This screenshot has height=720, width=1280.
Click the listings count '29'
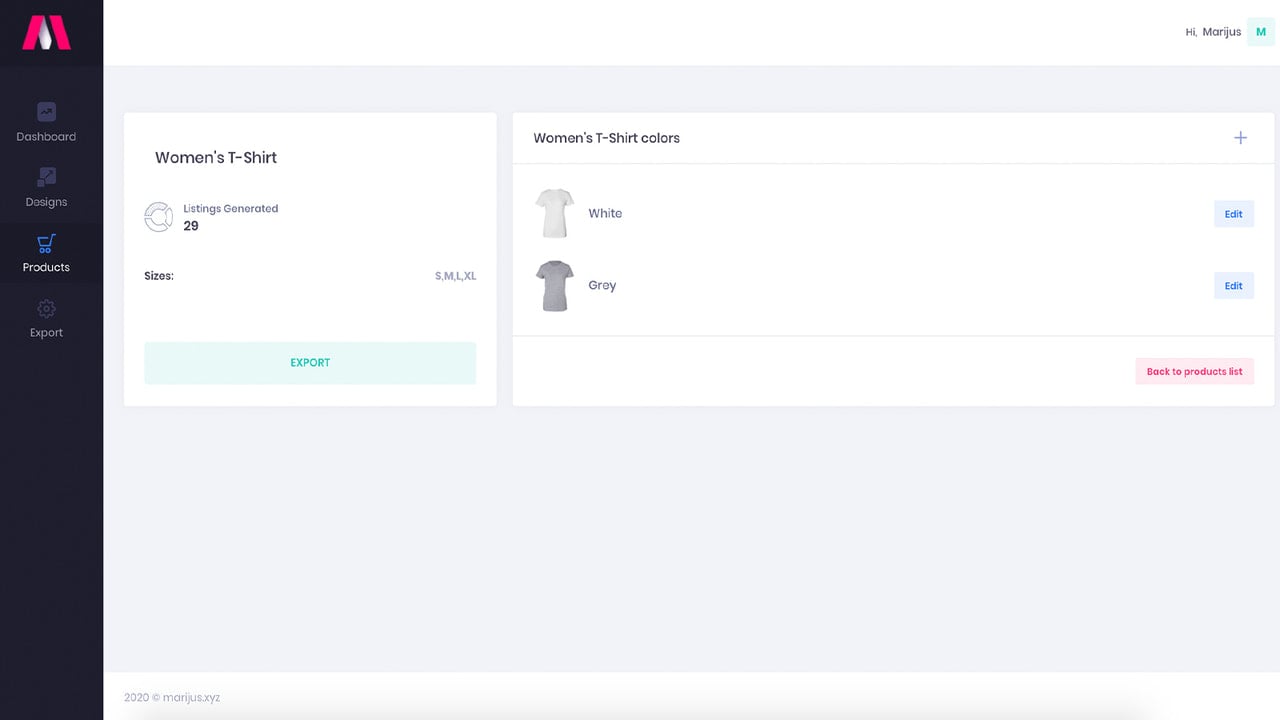tap(191, 226)
